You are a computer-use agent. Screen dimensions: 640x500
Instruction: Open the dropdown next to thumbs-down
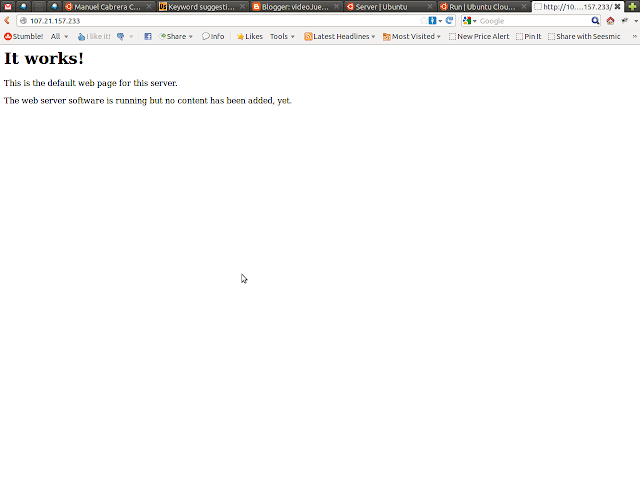(131, 37)
